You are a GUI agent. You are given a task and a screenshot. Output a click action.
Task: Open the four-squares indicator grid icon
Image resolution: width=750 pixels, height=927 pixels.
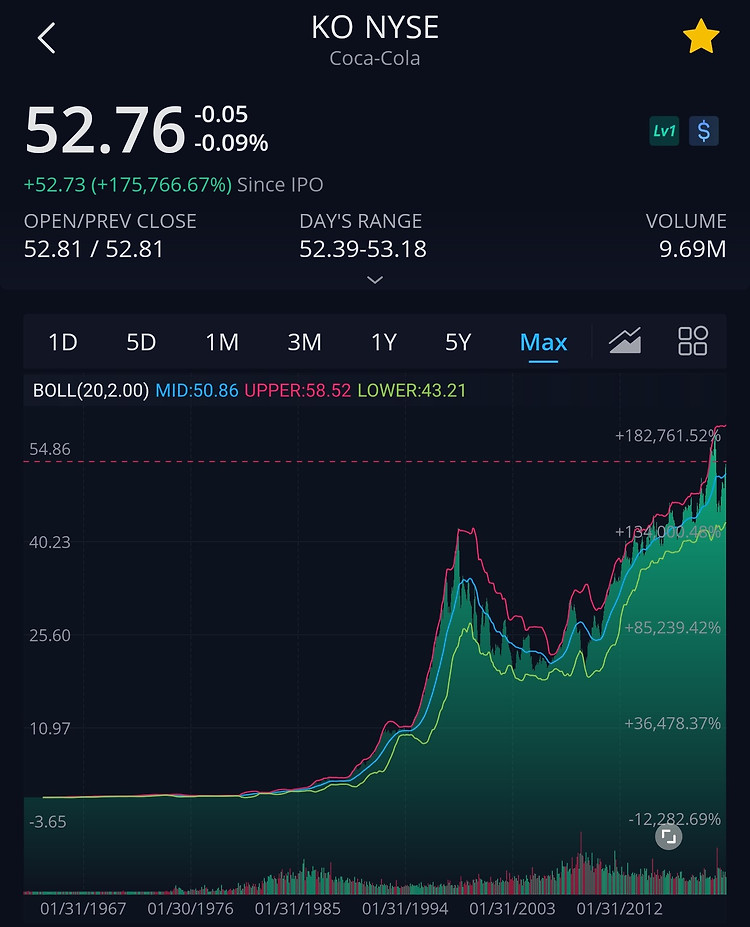693,341
